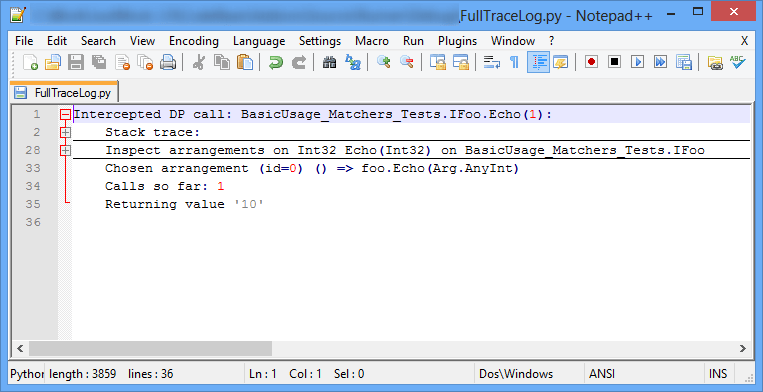
Task: Click the horizontal scrollbar right arrow
Action: (x=743, y=348)
